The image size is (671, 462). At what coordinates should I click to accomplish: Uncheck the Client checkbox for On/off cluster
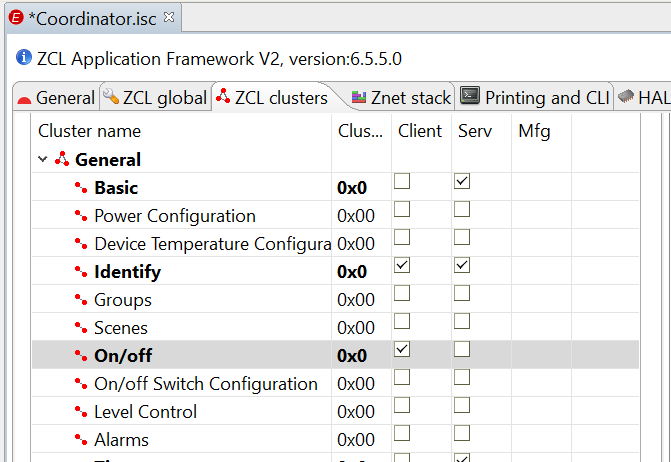coord(402,349)
